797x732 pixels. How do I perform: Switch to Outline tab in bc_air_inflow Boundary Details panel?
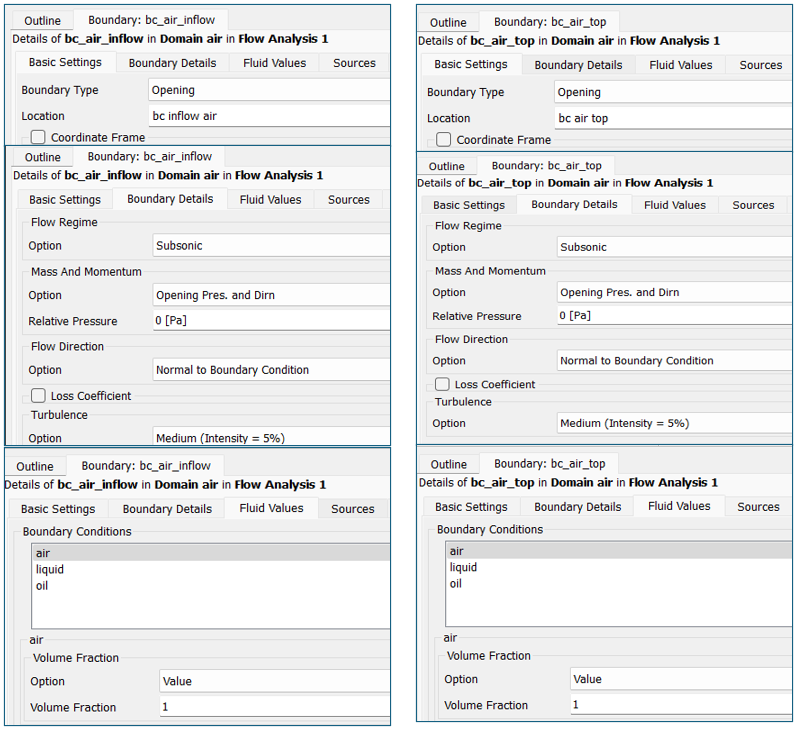[x=42, y=157]
